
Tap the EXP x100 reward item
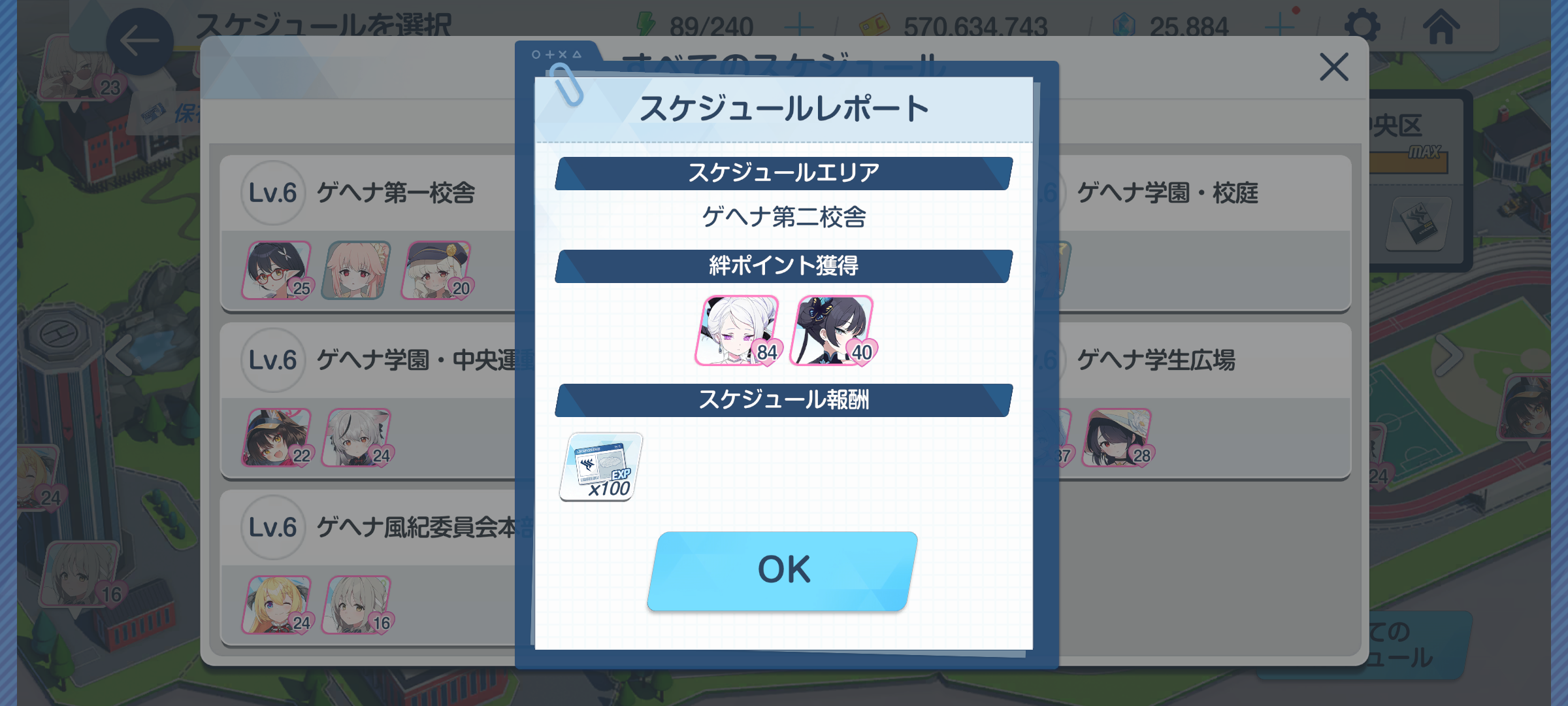601,467
